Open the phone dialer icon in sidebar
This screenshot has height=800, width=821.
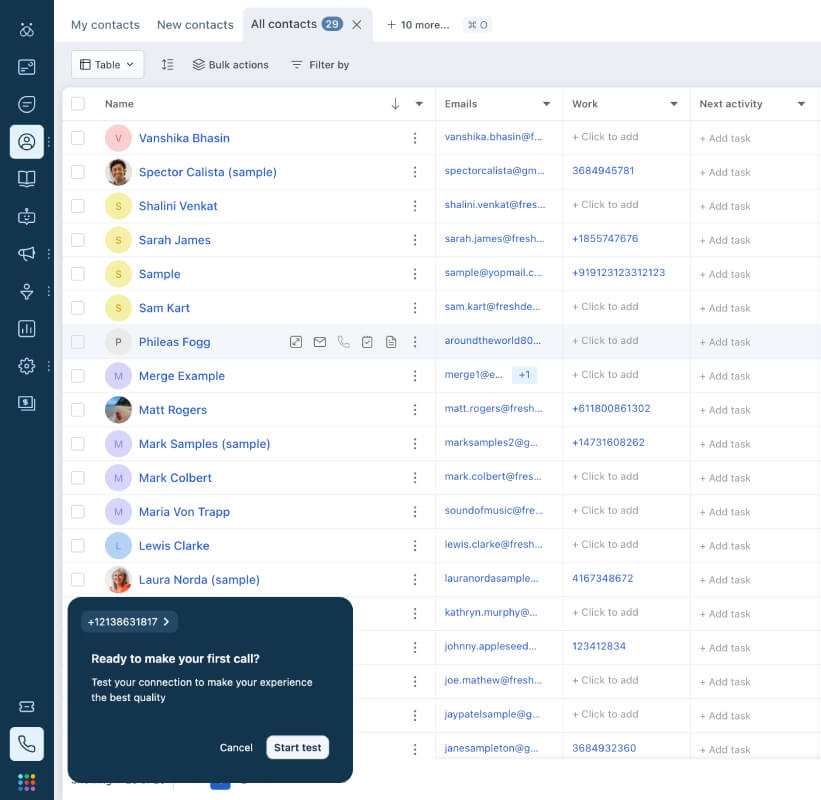click(x=26, y=743)
